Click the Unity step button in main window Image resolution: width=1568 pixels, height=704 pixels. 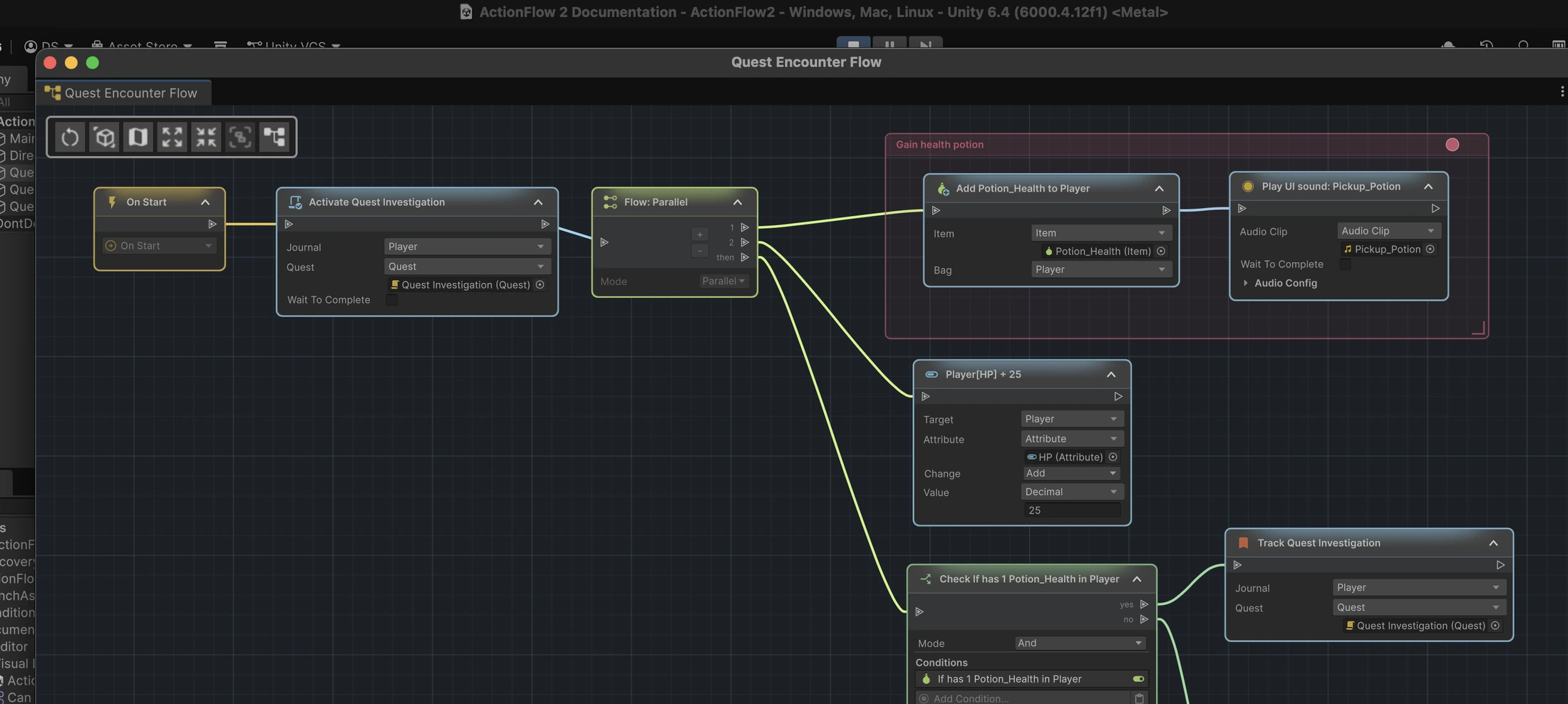(925, 44)
